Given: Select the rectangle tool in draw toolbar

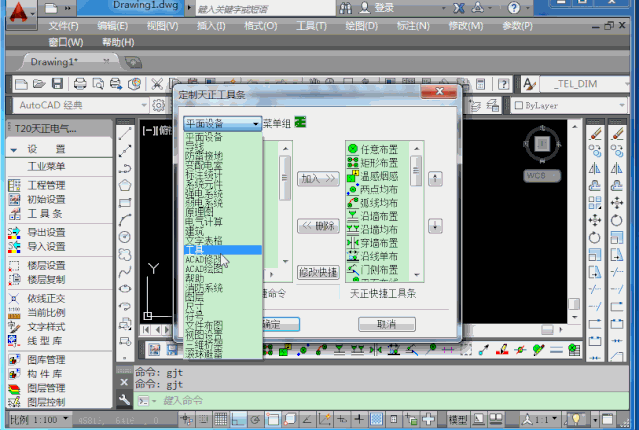Looking at the screenshot, I should pyautogui.click(x=125, y=203).
